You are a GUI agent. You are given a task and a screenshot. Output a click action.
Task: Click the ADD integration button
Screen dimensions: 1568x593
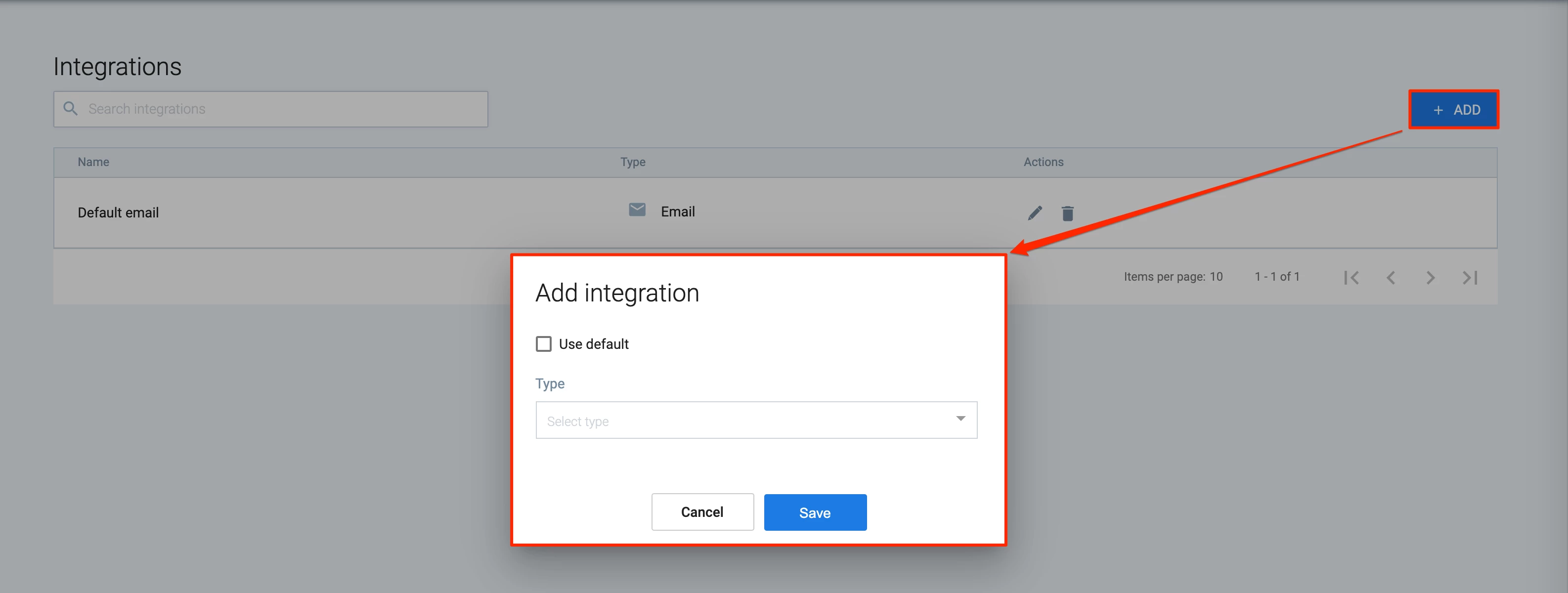pyautogui.click(x=1454, y=110)
